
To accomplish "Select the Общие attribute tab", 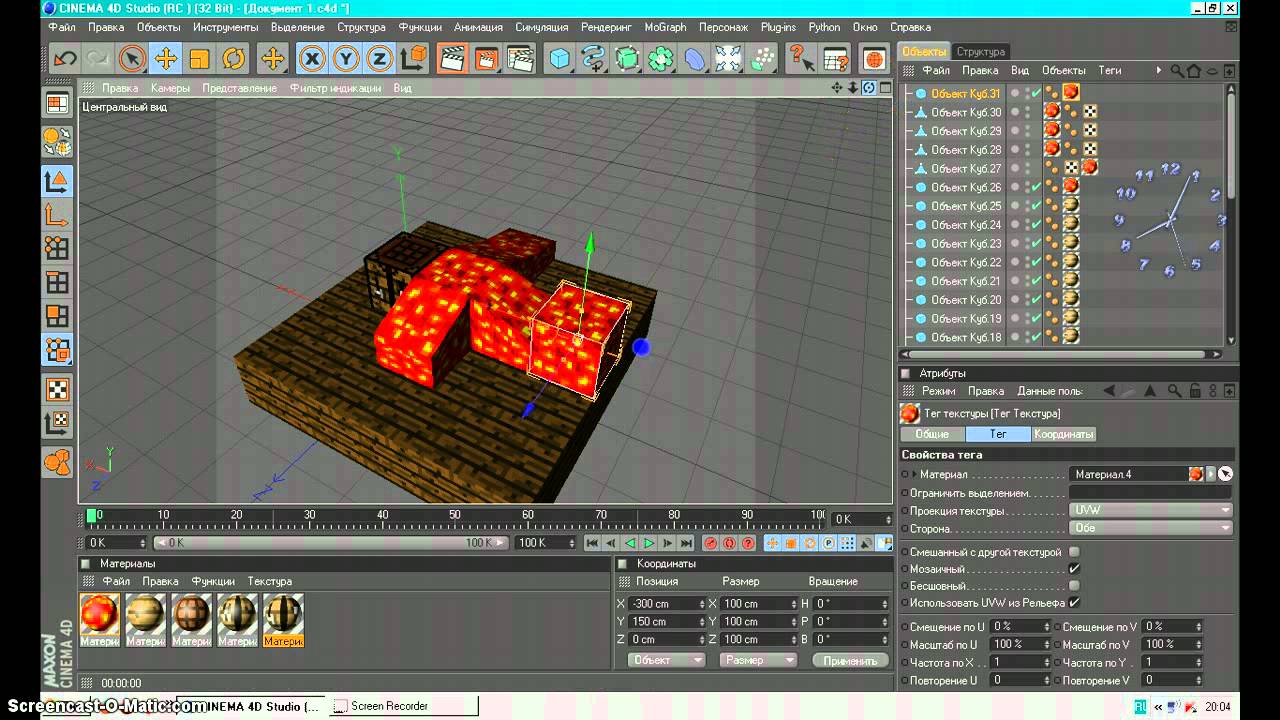I will [x=932, y=434].
